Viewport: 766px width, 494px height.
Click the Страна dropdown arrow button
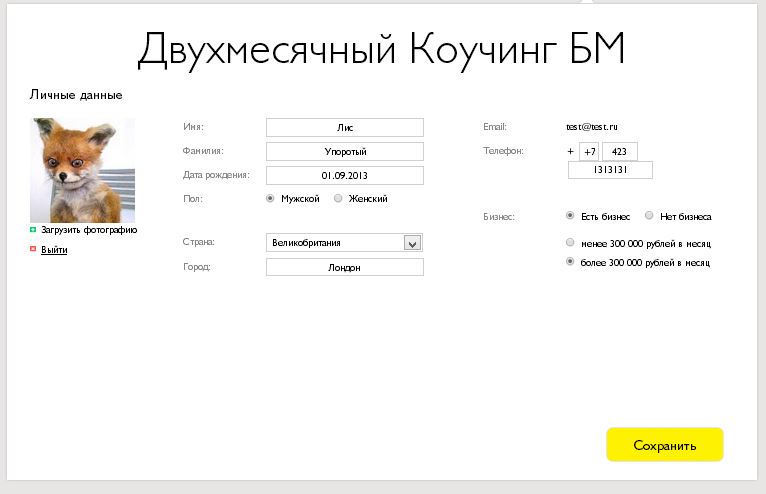tap(412, 243)
